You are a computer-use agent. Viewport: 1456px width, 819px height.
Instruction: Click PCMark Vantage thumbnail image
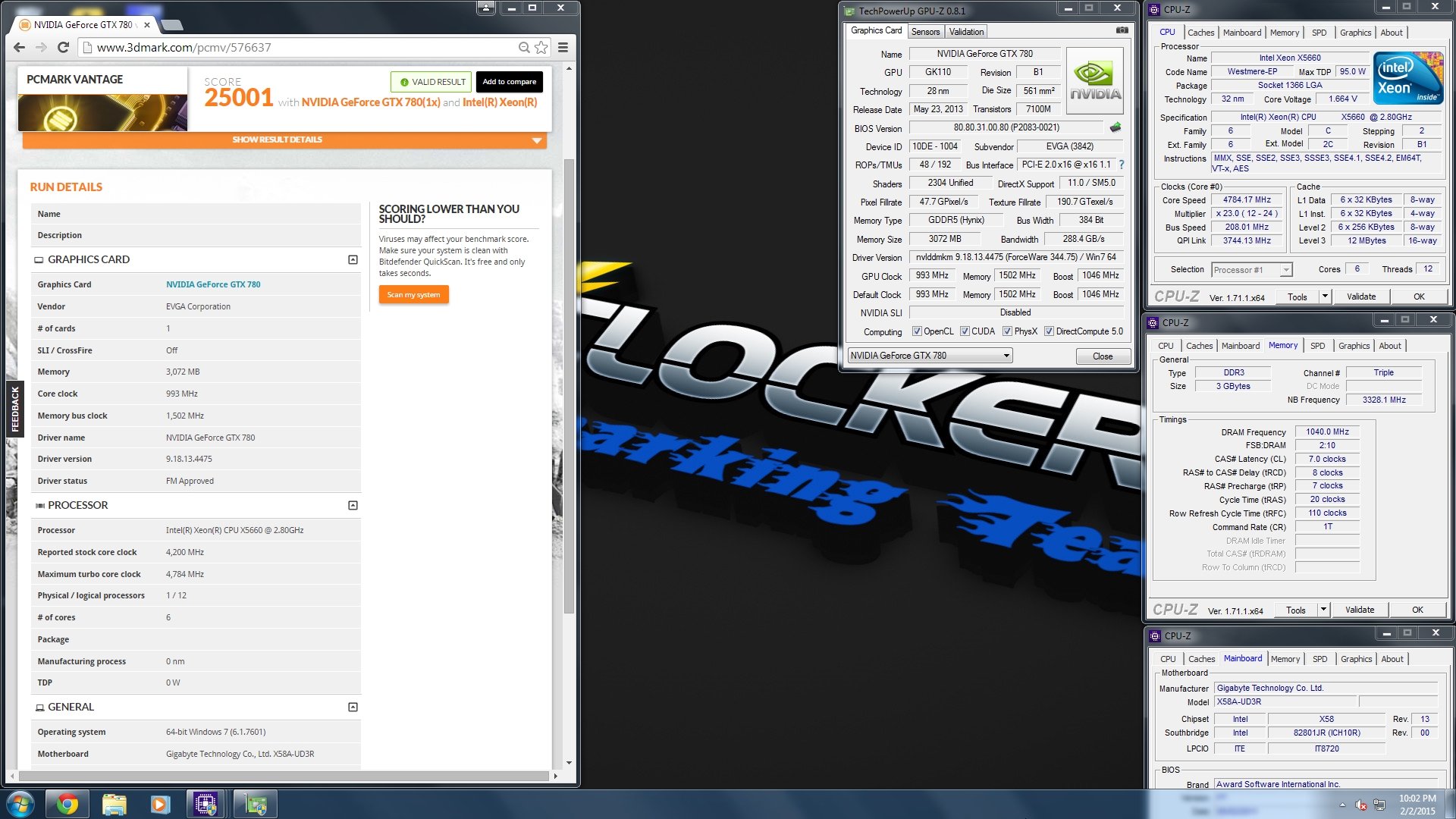[102, 113]
